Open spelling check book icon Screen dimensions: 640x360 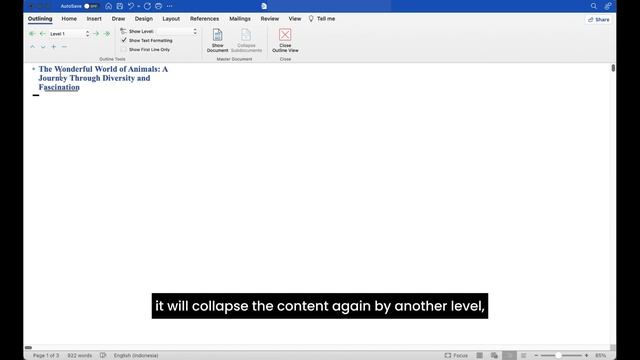pyautogui.click(x=103, y=356)
